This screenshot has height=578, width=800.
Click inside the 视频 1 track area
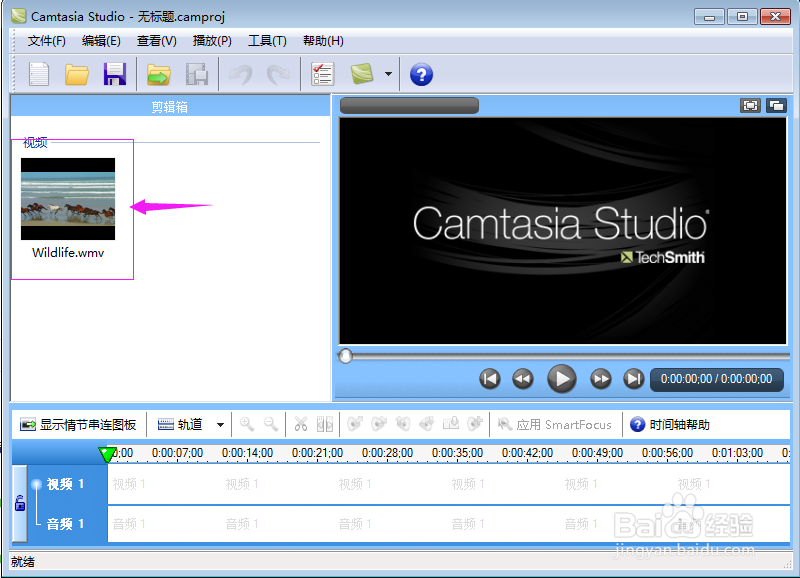449,484
